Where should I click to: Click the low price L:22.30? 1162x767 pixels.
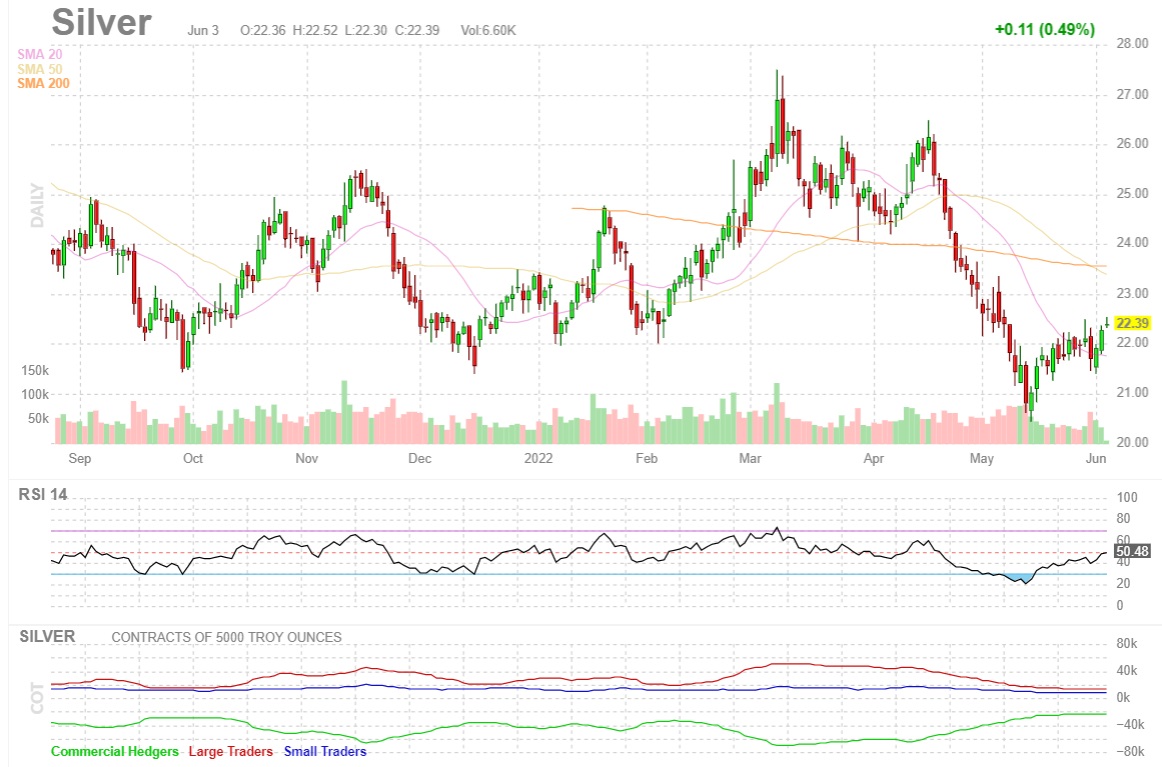366,30
